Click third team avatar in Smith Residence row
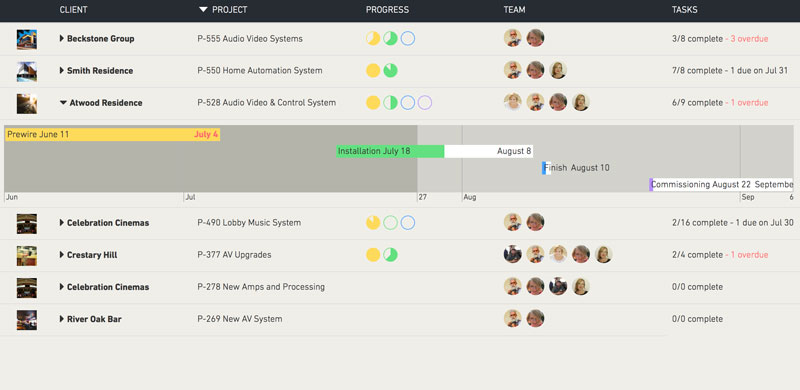The image size is (800, 390). [558, 70]
